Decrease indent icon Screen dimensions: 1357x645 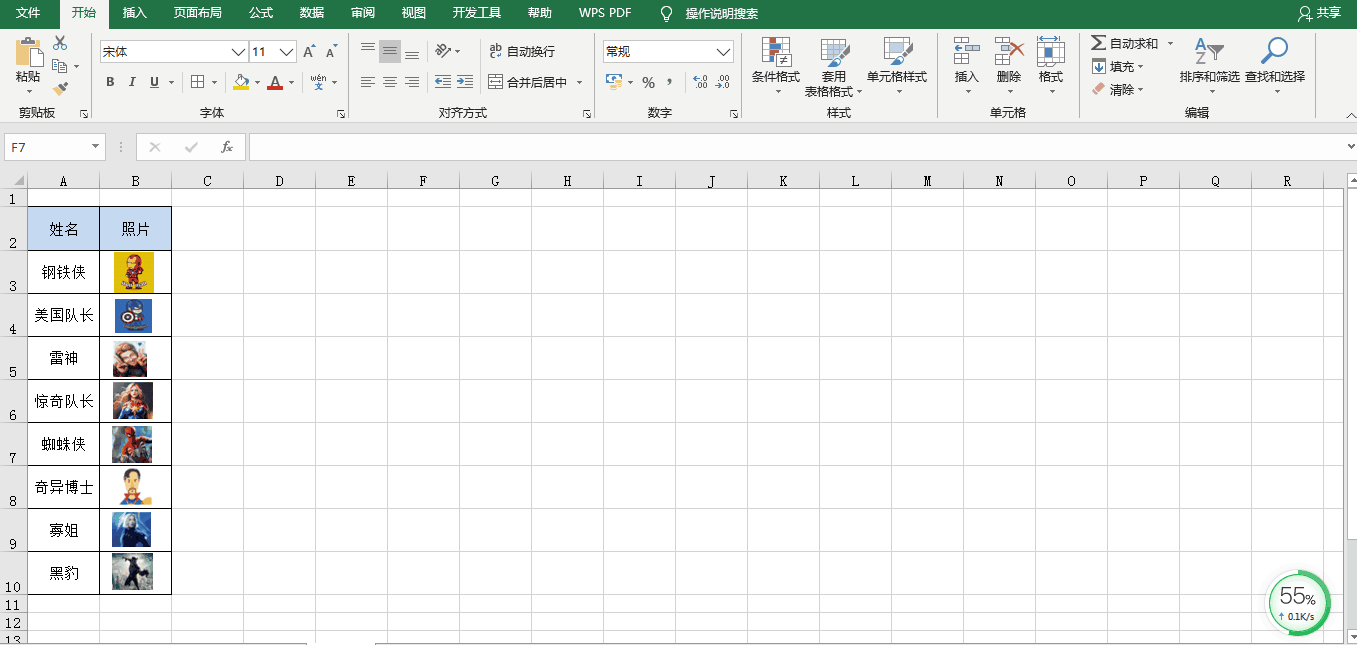(443, 82)
